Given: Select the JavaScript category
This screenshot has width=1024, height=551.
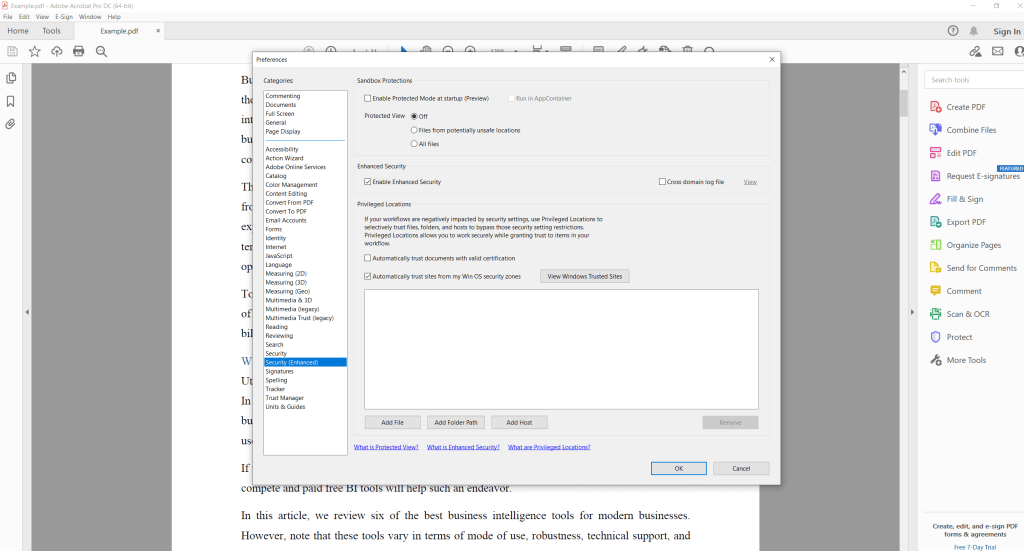Looking at the screenshot, I should pos(279,256).
